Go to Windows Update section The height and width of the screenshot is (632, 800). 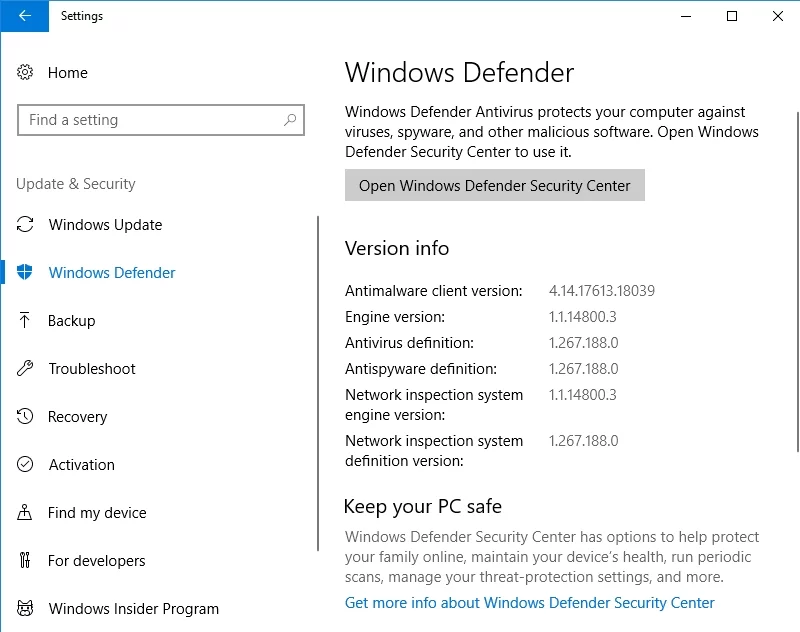pyautogui.click(x=105, y=225)
